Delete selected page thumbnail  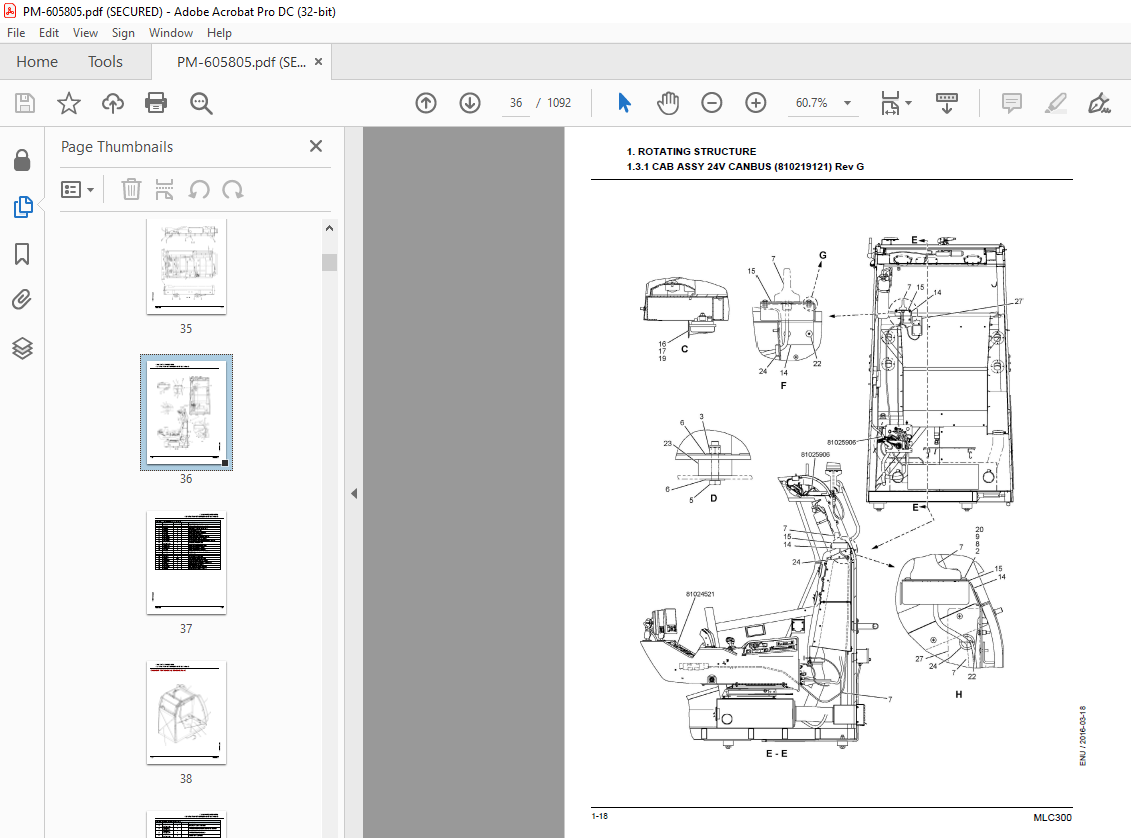coord(131,190)
